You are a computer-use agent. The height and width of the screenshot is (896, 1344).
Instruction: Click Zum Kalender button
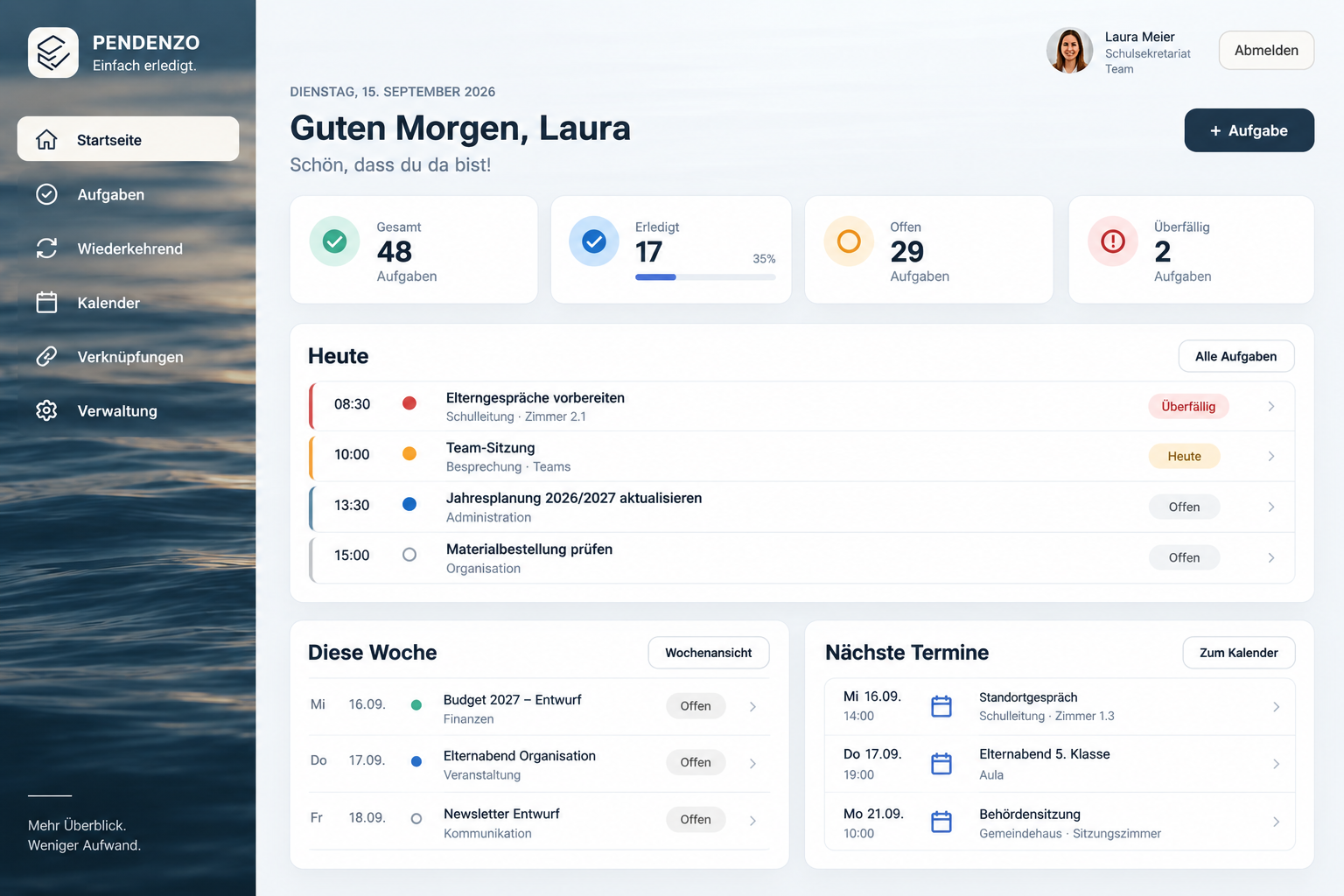1238,653
